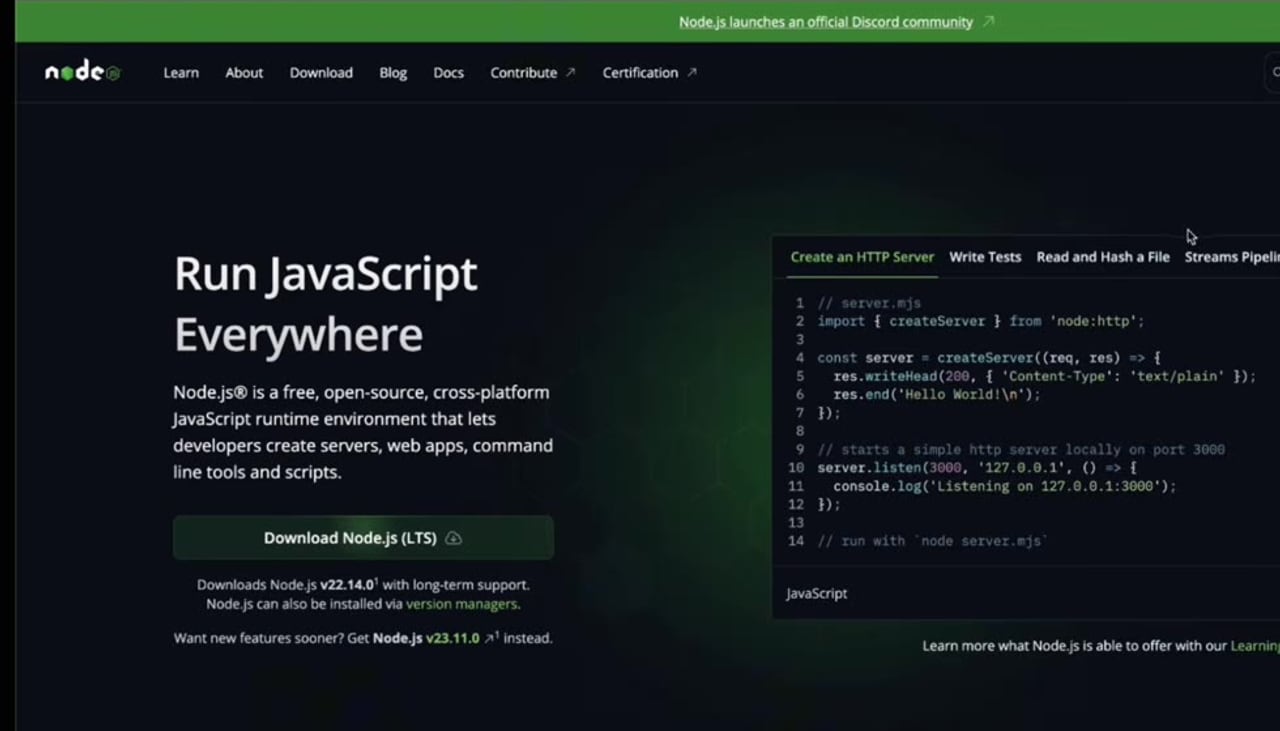Switch to the Write Tests tab

[x=985, y=257]
